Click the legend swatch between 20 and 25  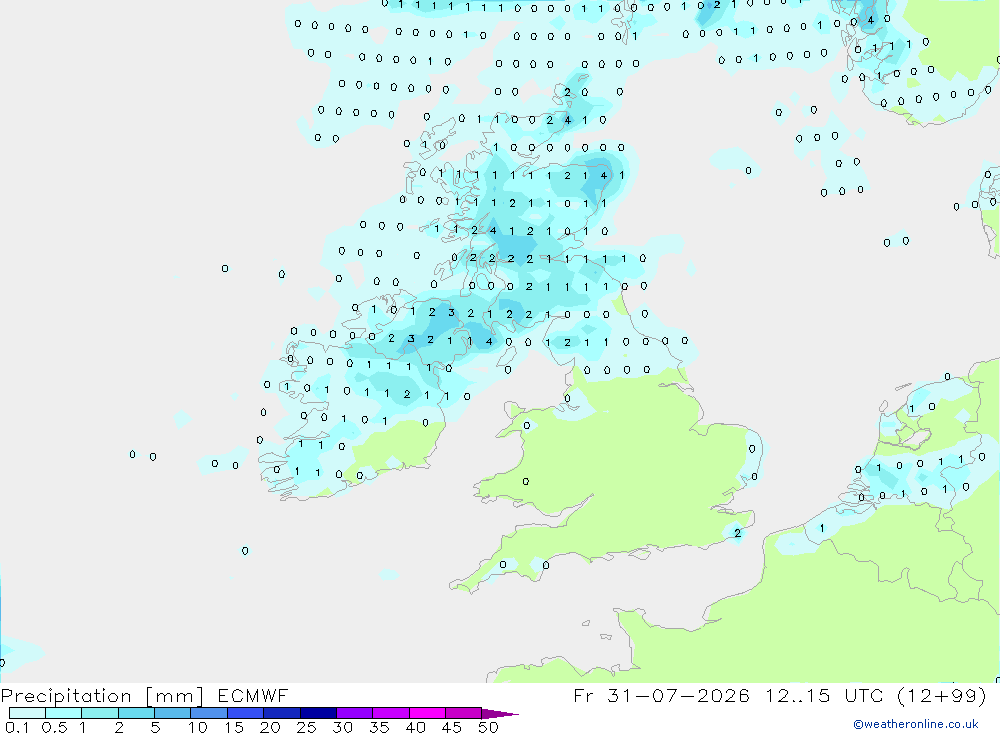281,713
